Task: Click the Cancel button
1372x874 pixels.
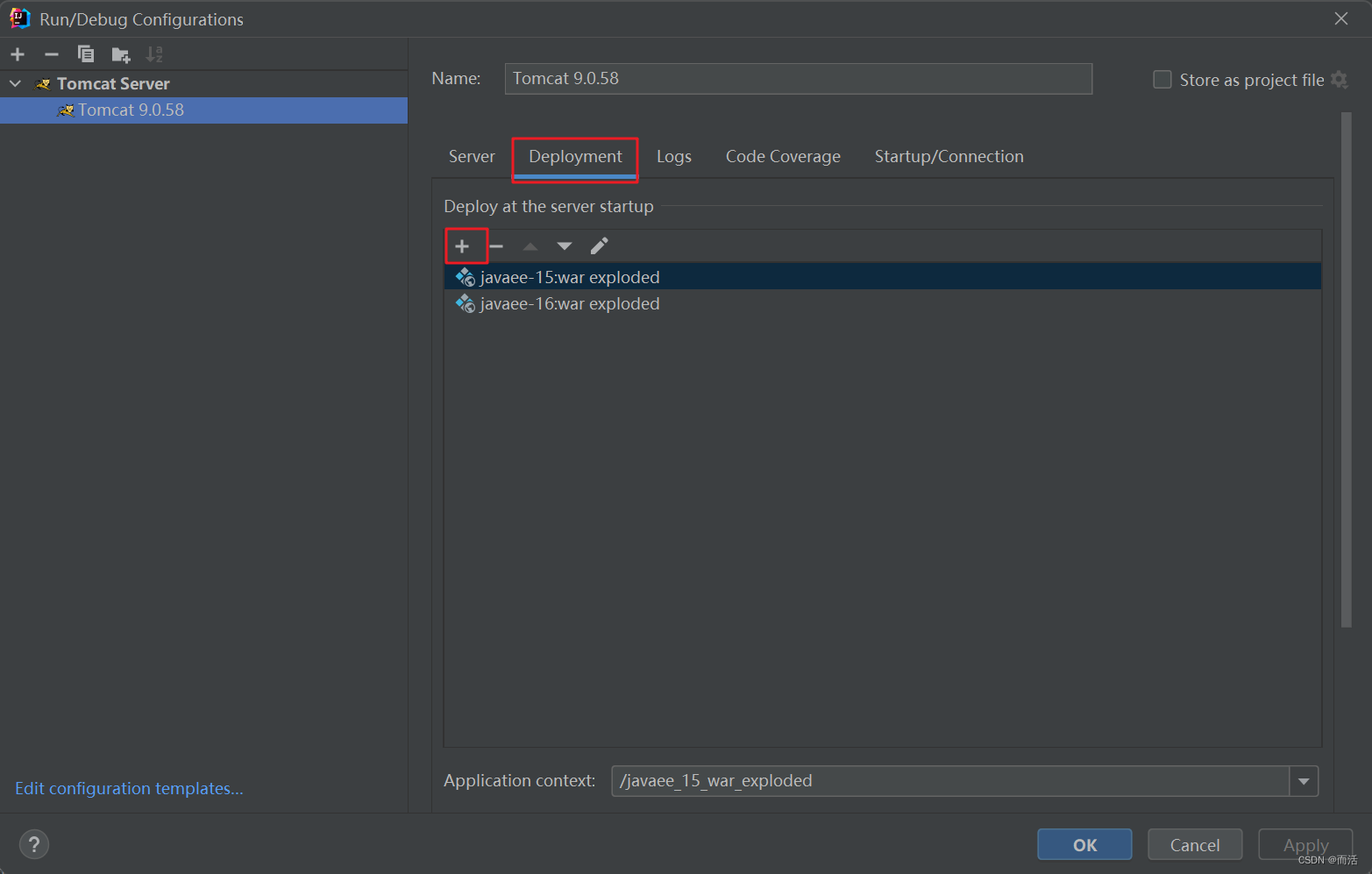Action: [x=1195, y=845]
